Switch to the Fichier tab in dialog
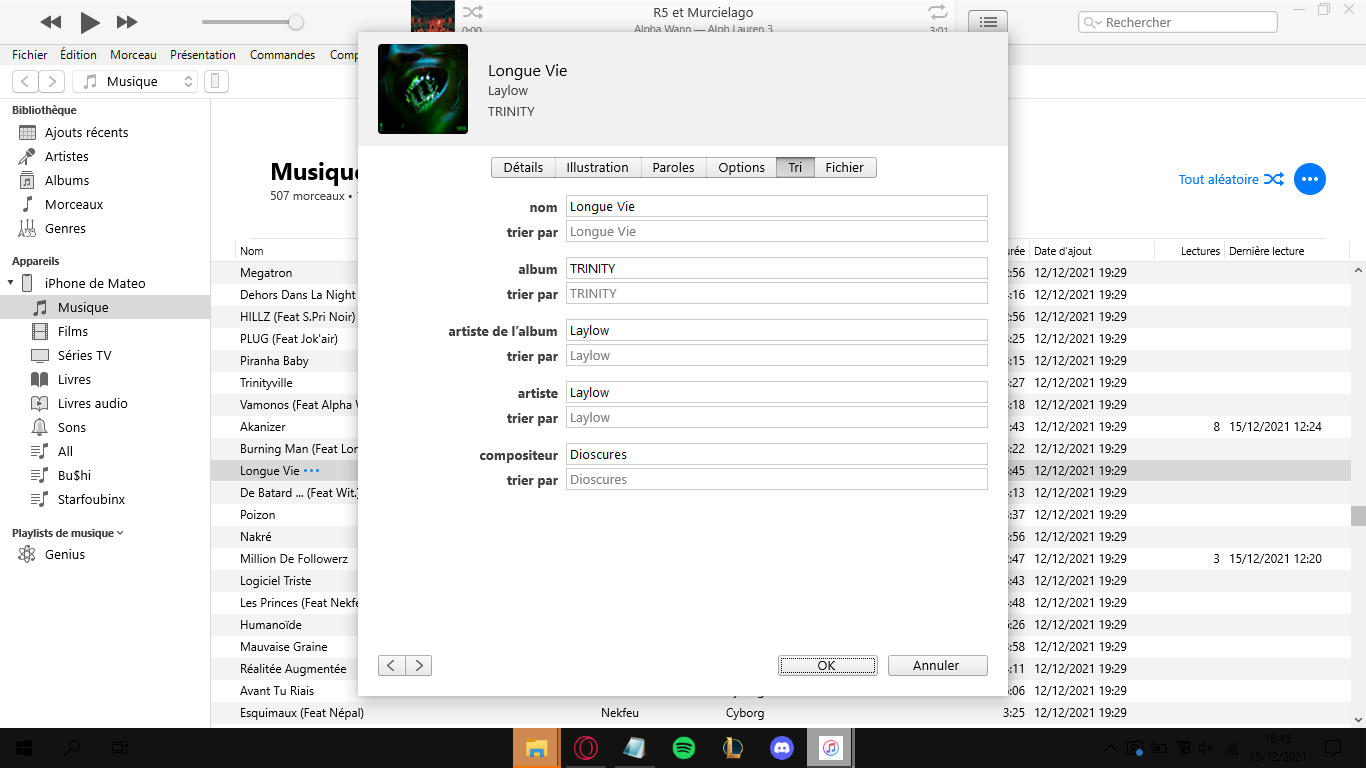 (845, 168)
